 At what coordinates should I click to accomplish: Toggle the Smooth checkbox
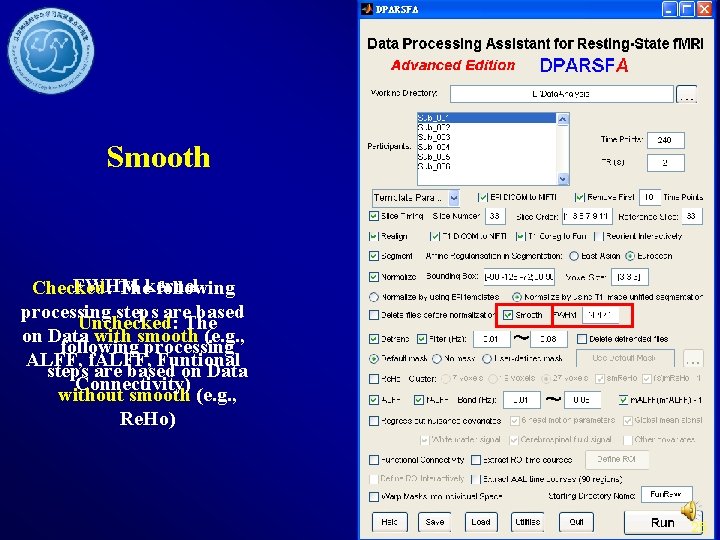tap(507, 315)
